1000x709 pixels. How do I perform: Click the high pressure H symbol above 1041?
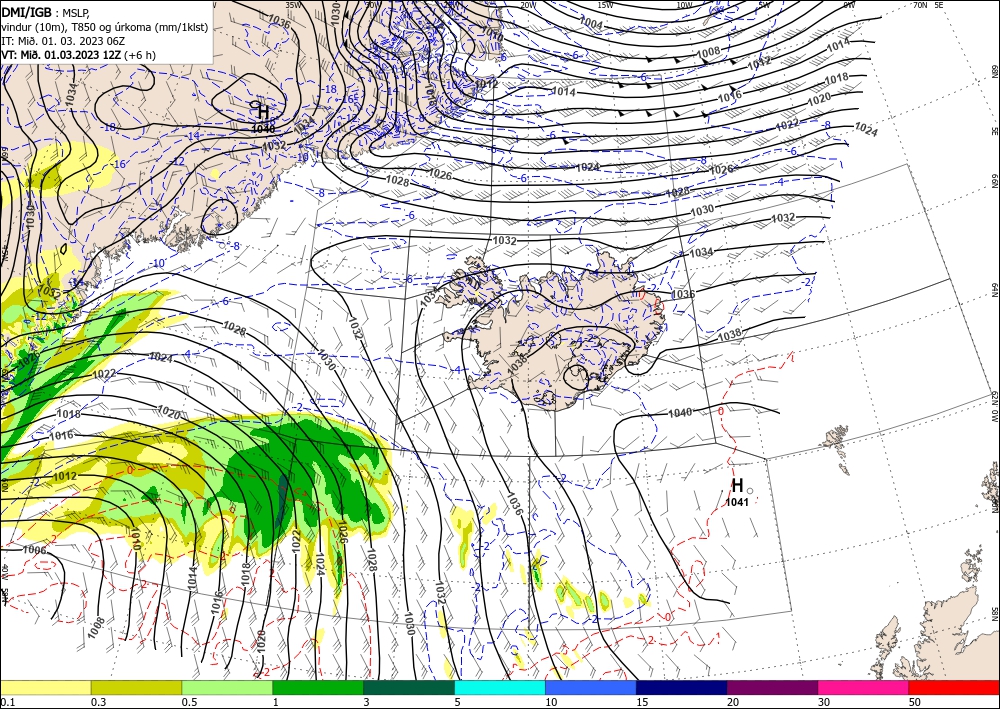coord(737,486)
